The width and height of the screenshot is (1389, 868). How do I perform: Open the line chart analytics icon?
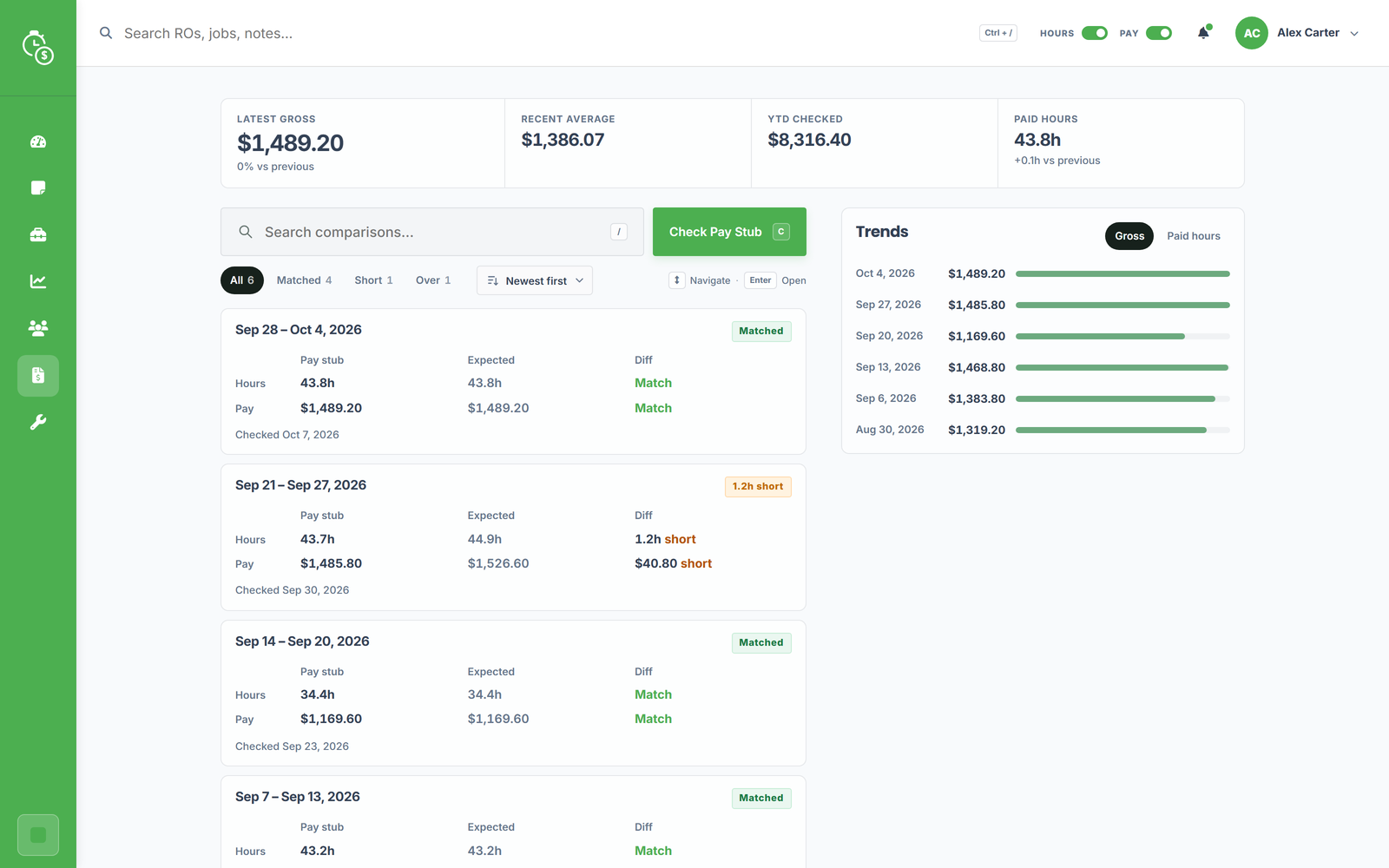click(x=38, y=281)
